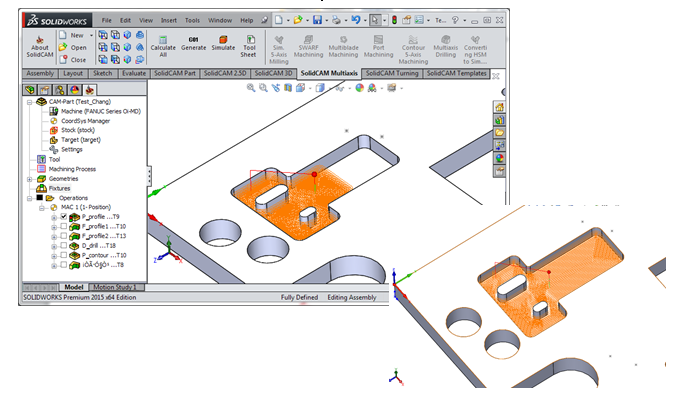This screenshot has width=693, height=405.
Task: Click the Undo arrow icon
Action: click(356, 20)
